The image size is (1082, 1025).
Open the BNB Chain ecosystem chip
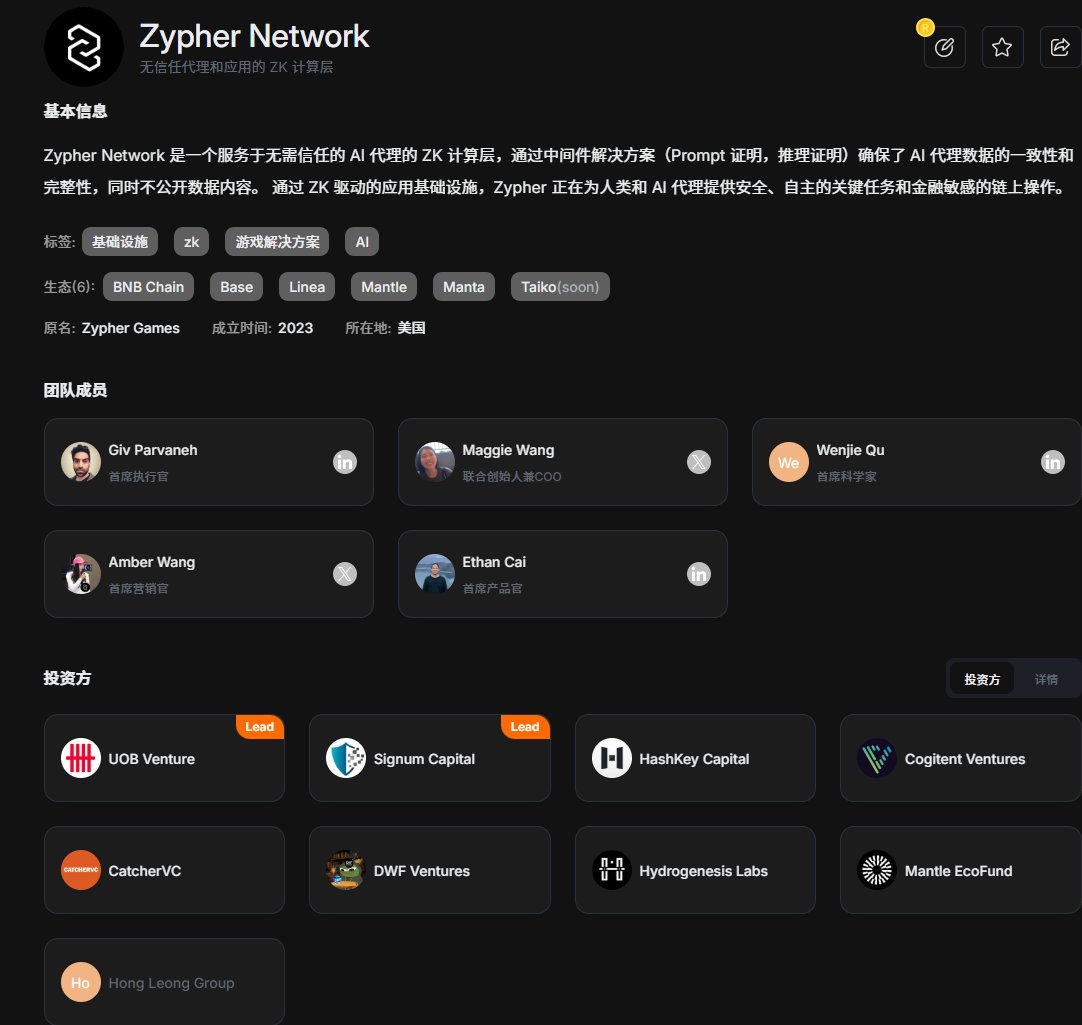148,286
